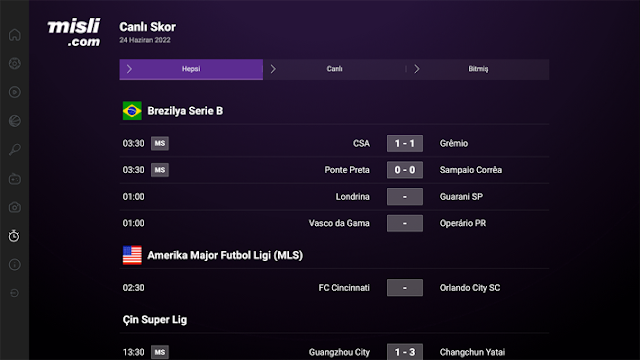Click the Brazil flag icon
Screen dimensions: 640x360
click(x=132, y=111)
